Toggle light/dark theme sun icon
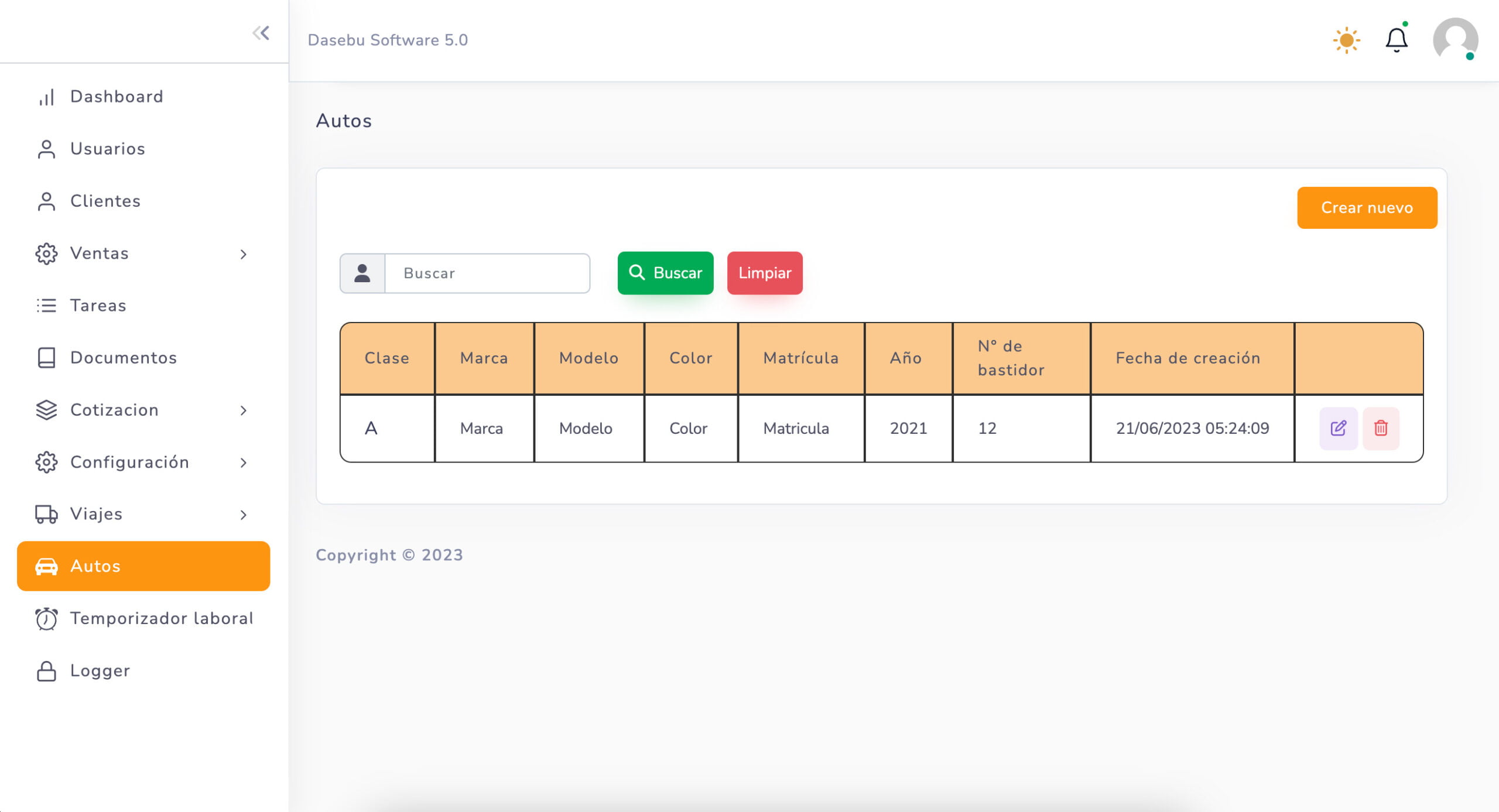The height and width of the screenshot is (812, 1499). pyautogui.click(x=1346, y=40)
